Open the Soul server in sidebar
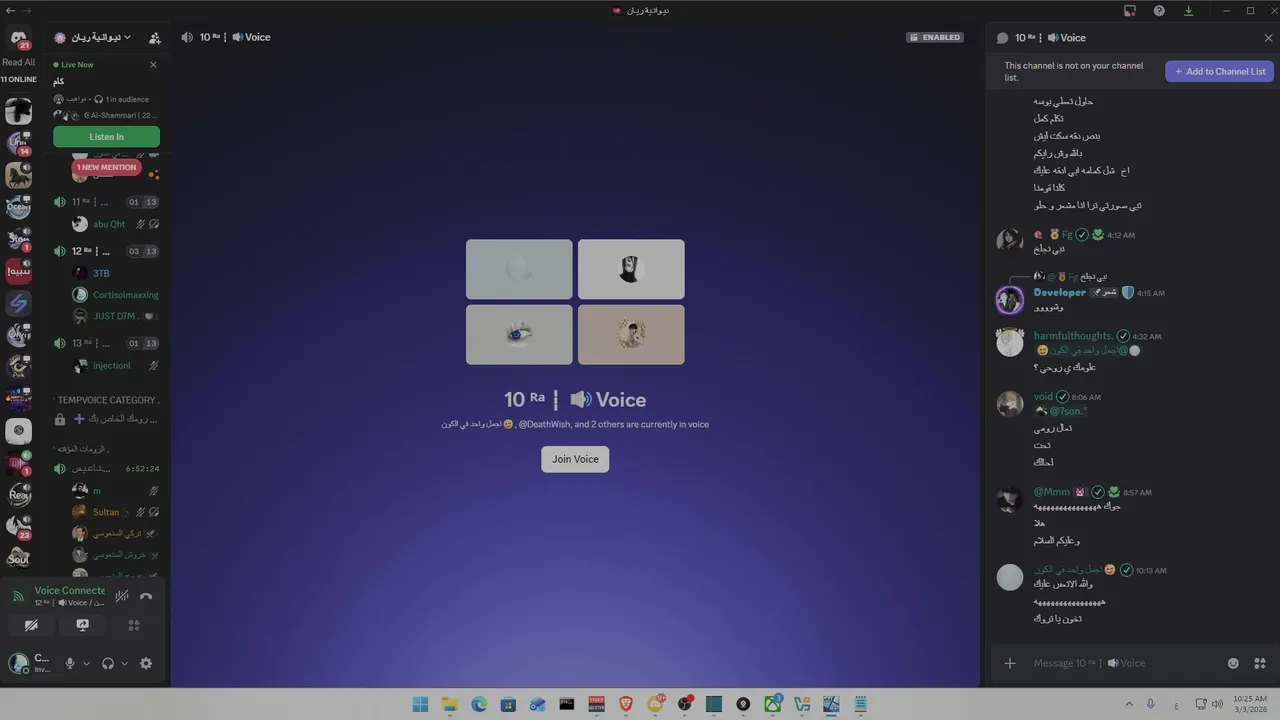Screen dimensions: 1280x720 pyautogui.click(x=18, y=557)
